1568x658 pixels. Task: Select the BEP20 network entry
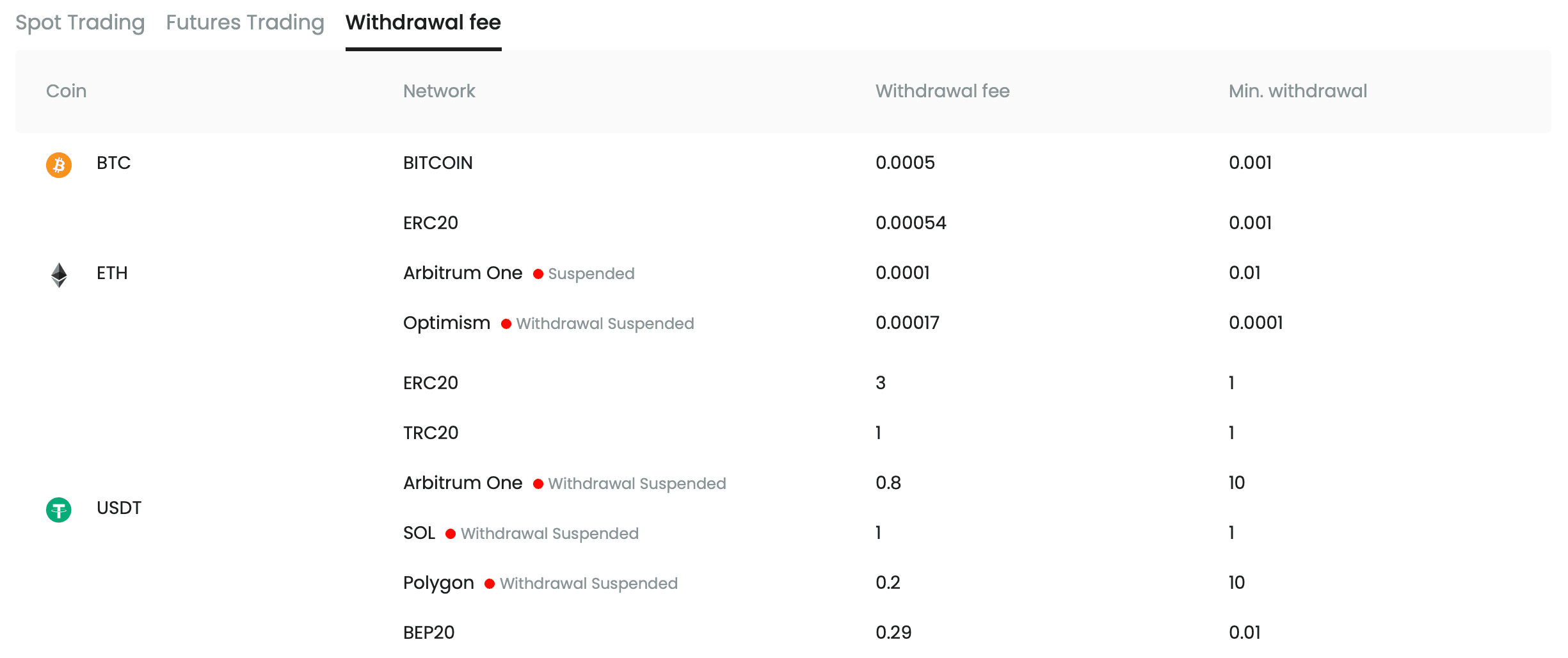click(429, 633)
